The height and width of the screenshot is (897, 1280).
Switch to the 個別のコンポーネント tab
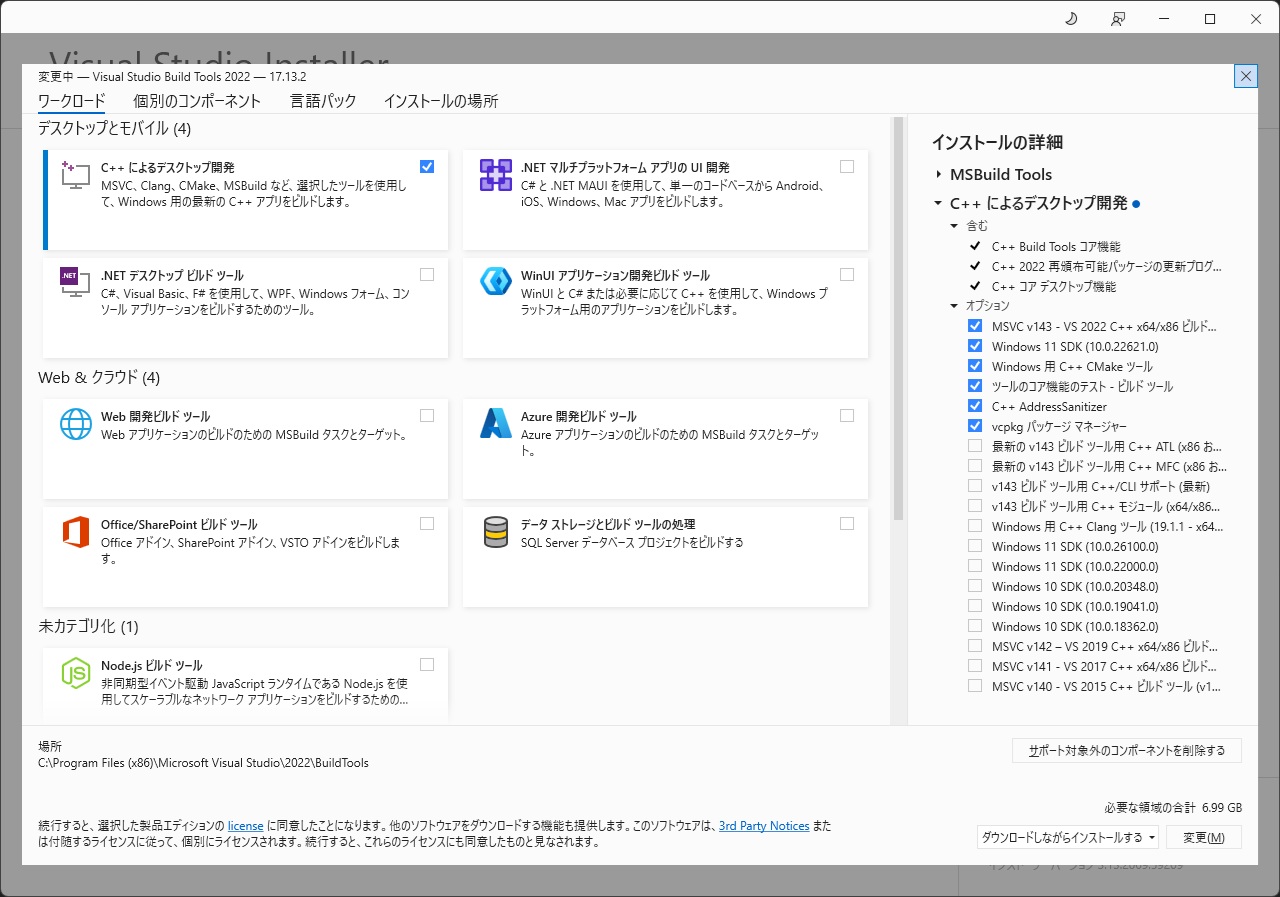(197, 101)
